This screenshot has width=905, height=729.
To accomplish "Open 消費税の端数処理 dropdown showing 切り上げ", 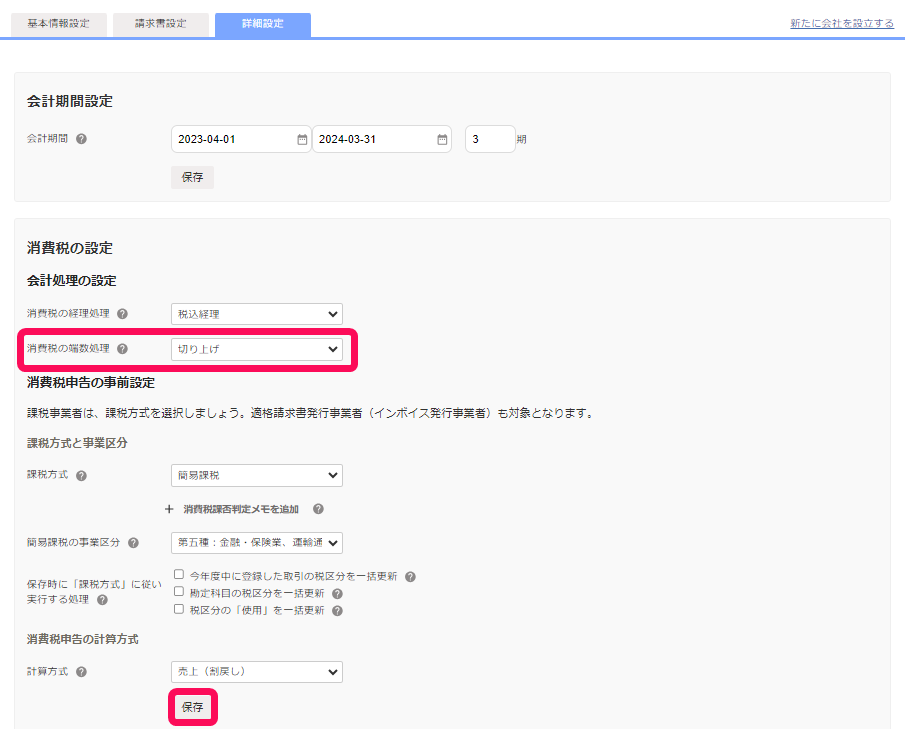I will 257,349.
